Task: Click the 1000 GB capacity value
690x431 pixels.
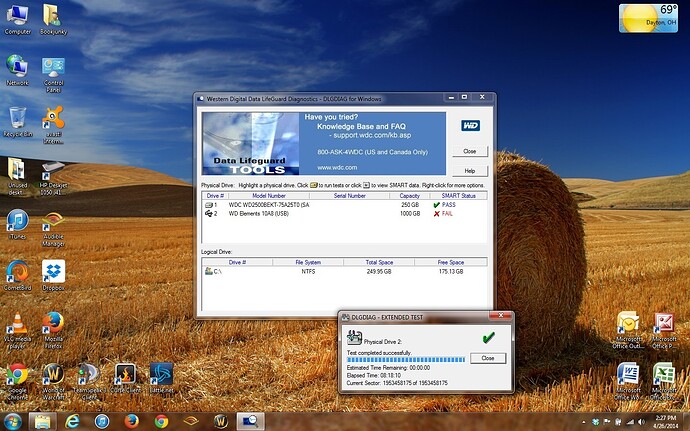Action: [410, 214]
